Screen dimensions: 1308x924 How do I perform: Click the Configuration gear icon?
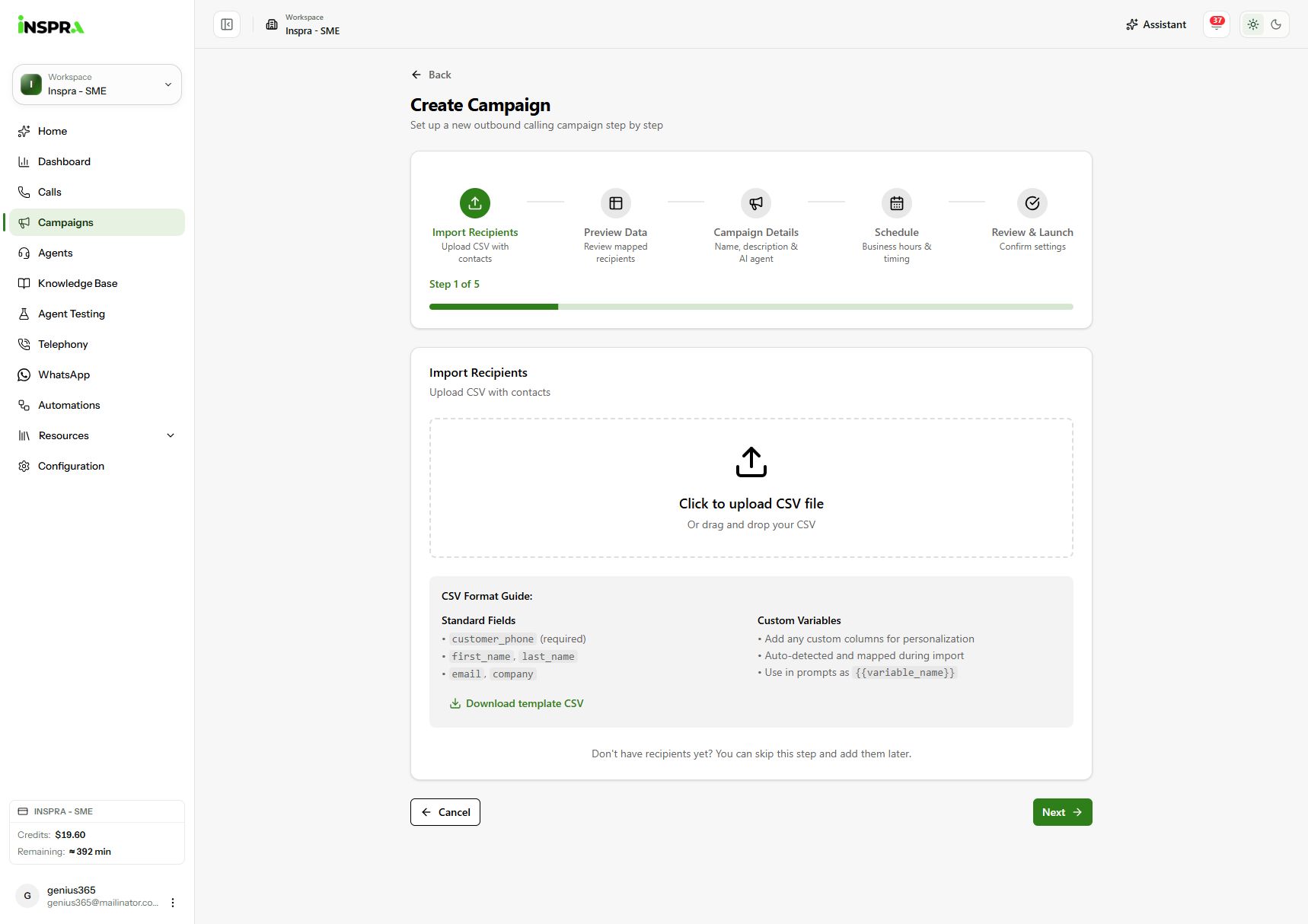coord(24,466)
